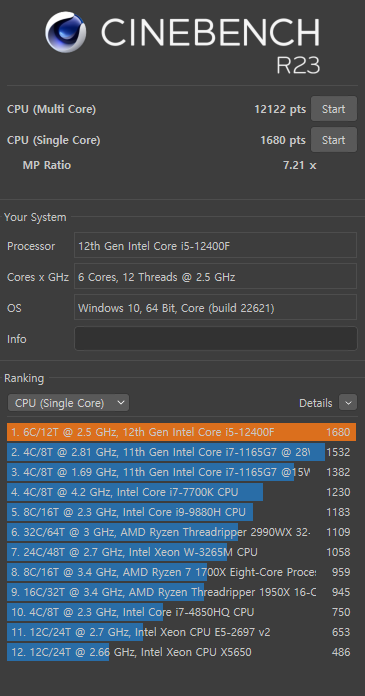The image size is (365, 696).
Task: Select the OS field showing Windows 10
Action: coord(215,307)
